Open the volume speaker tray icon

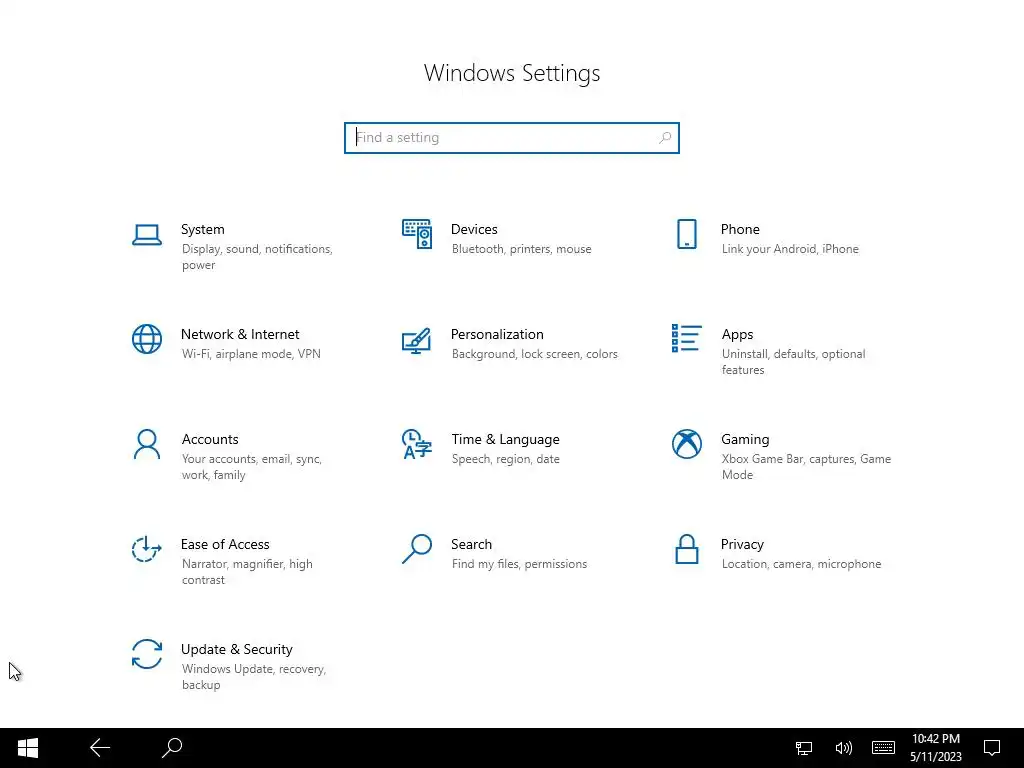(x=843, y=748)
